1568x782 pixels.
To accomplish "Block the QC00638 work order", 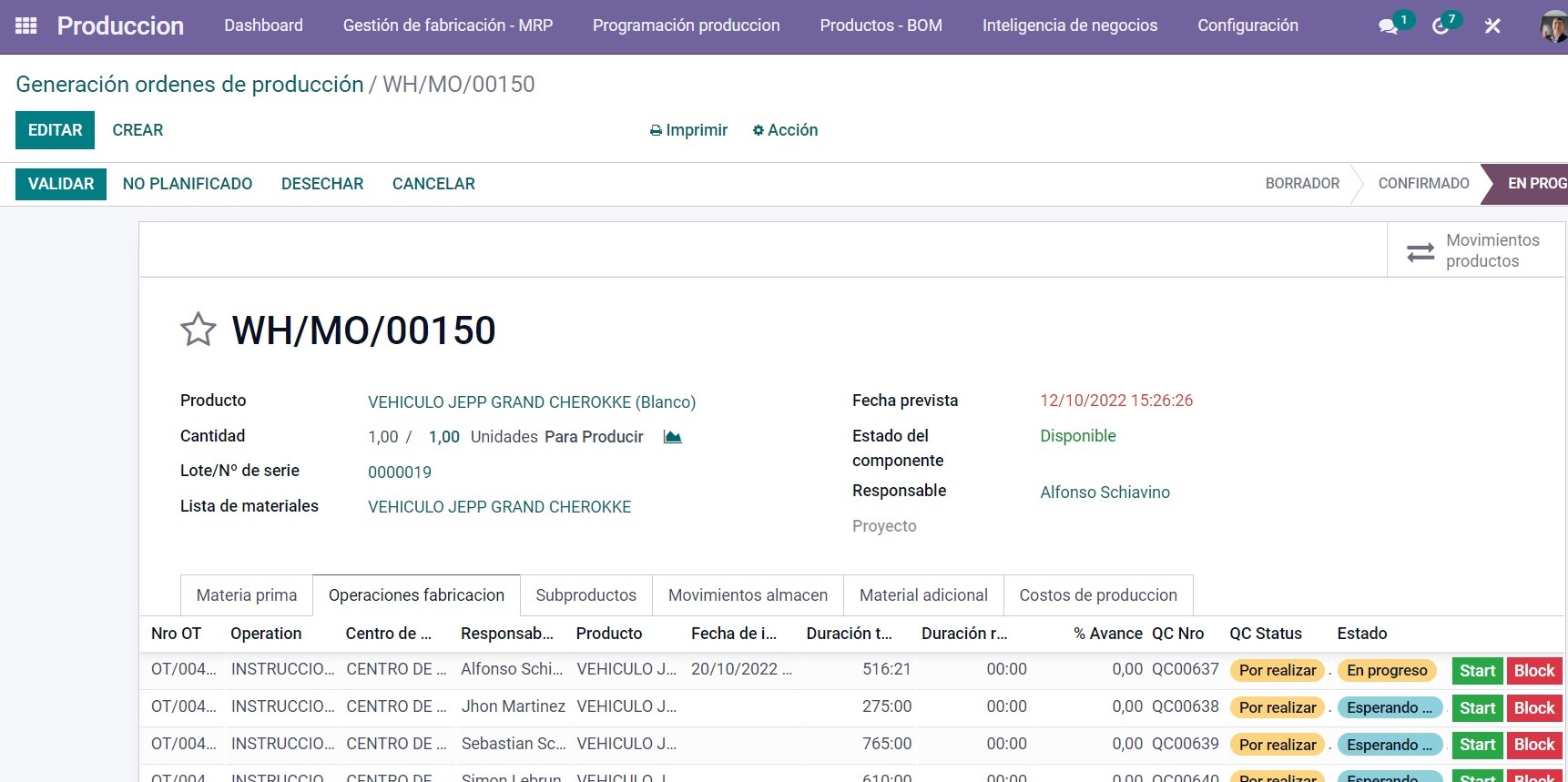I will [1533, 708].
